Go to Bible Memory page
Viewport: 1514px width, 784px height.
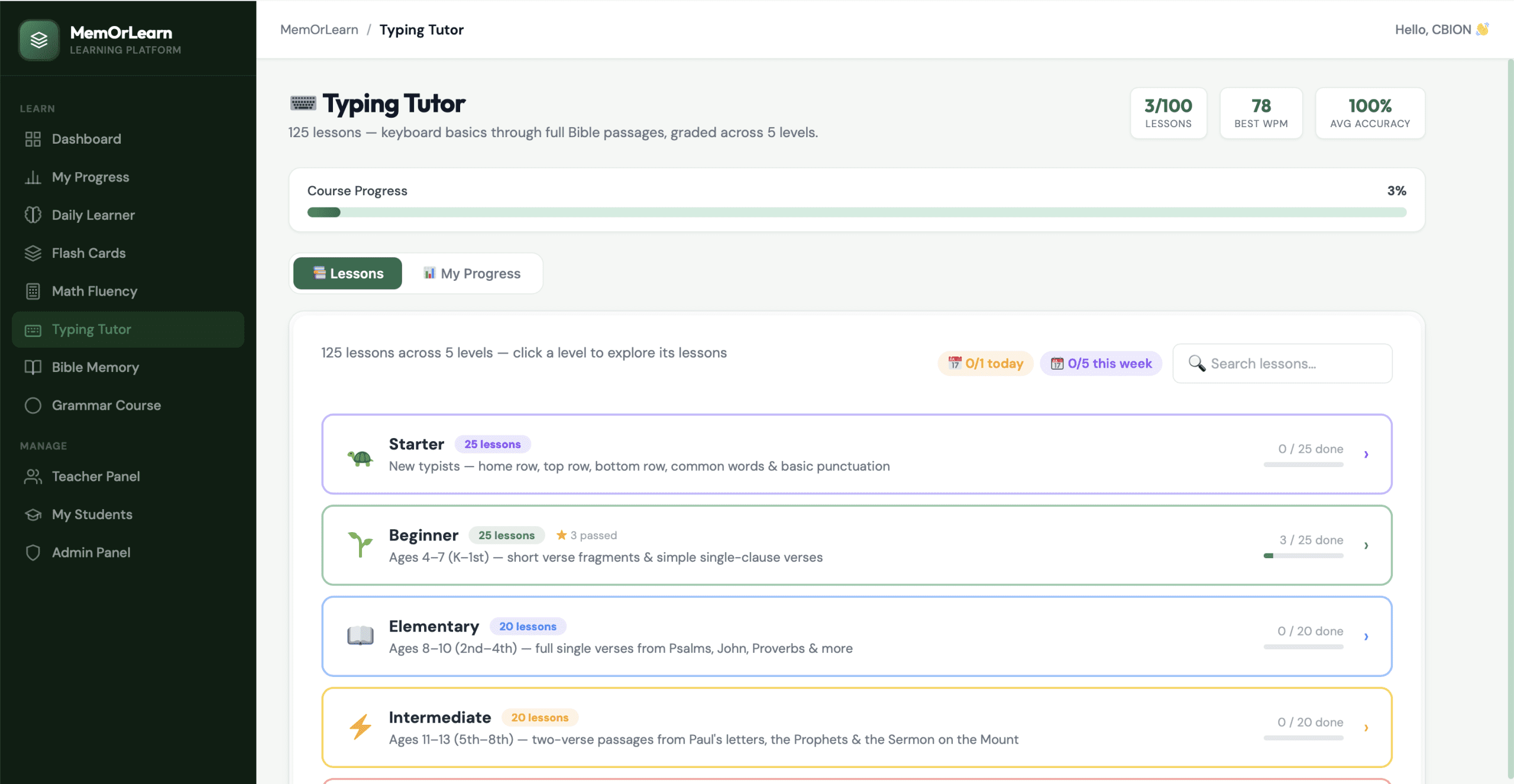coord(128,367)
